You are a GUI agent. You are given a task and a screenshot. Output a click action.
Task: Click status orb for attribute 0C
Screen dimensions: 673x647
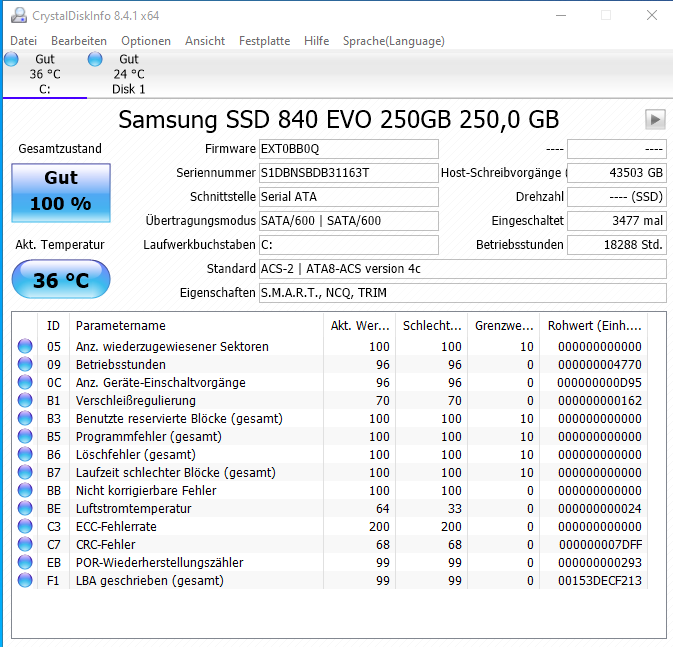click(x=25, y=382)
